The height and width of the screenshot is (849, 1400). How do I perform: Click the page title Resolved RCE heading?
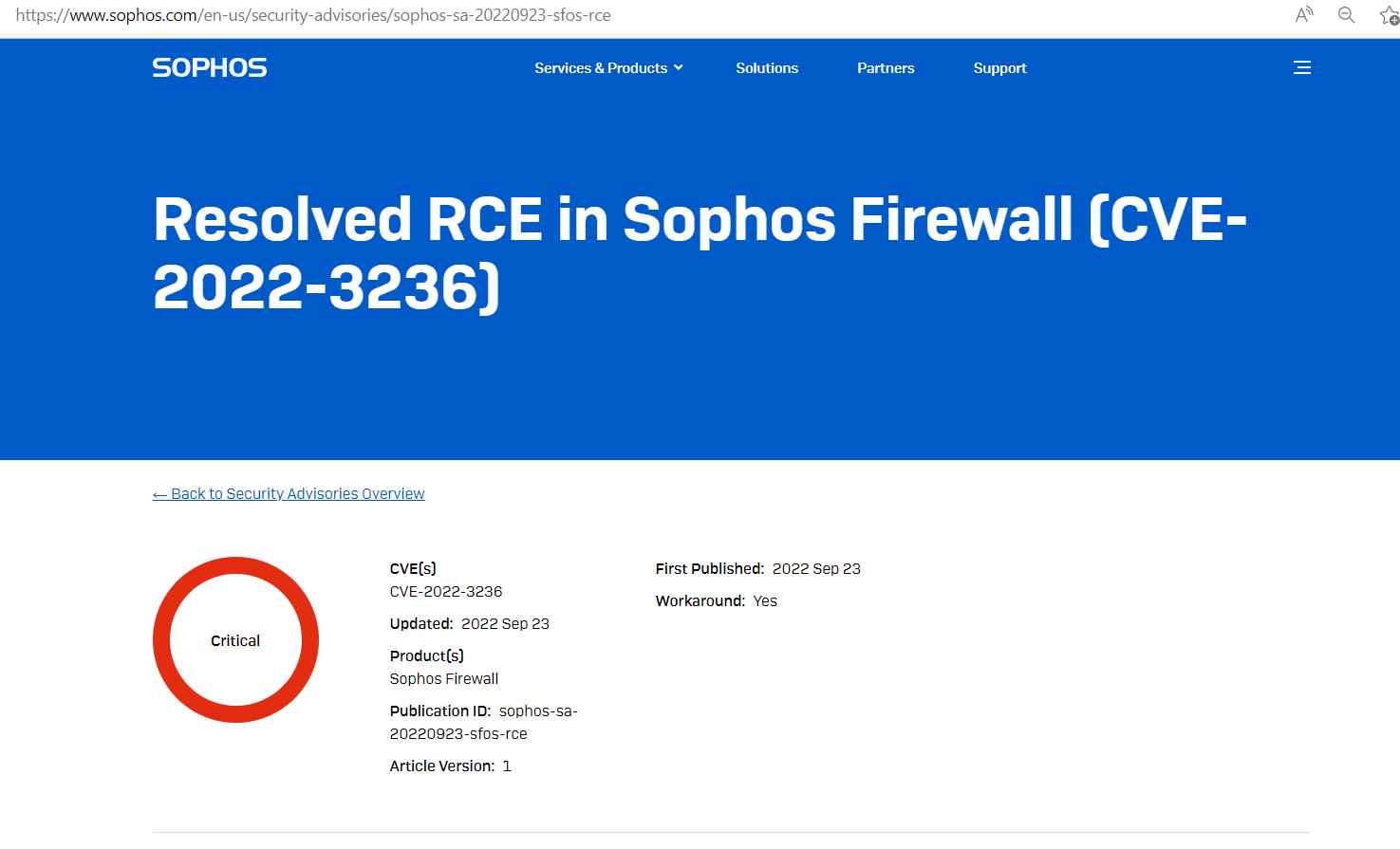tap(700, 253)
